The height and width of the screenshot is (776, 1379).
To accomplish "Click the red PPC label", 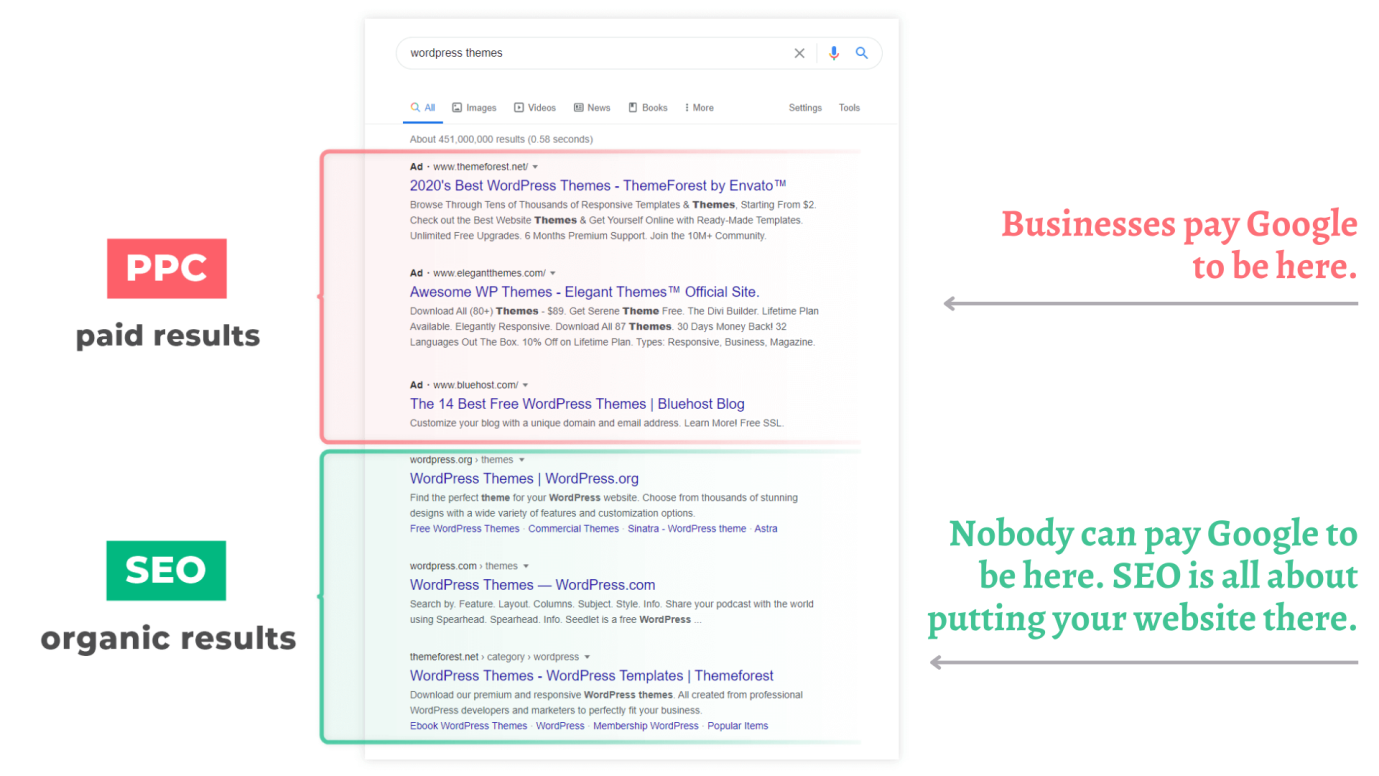I will [167, 268].
